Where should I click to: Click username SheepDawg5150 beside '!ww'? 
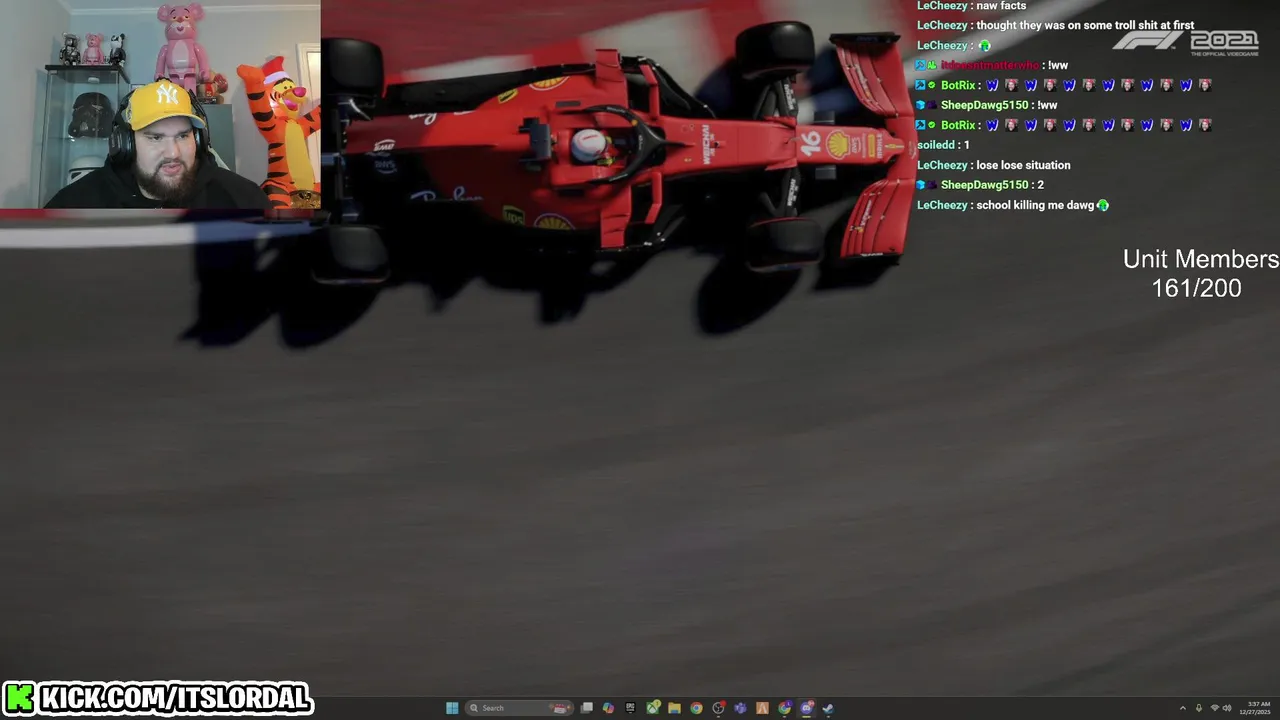click(985, 105)
